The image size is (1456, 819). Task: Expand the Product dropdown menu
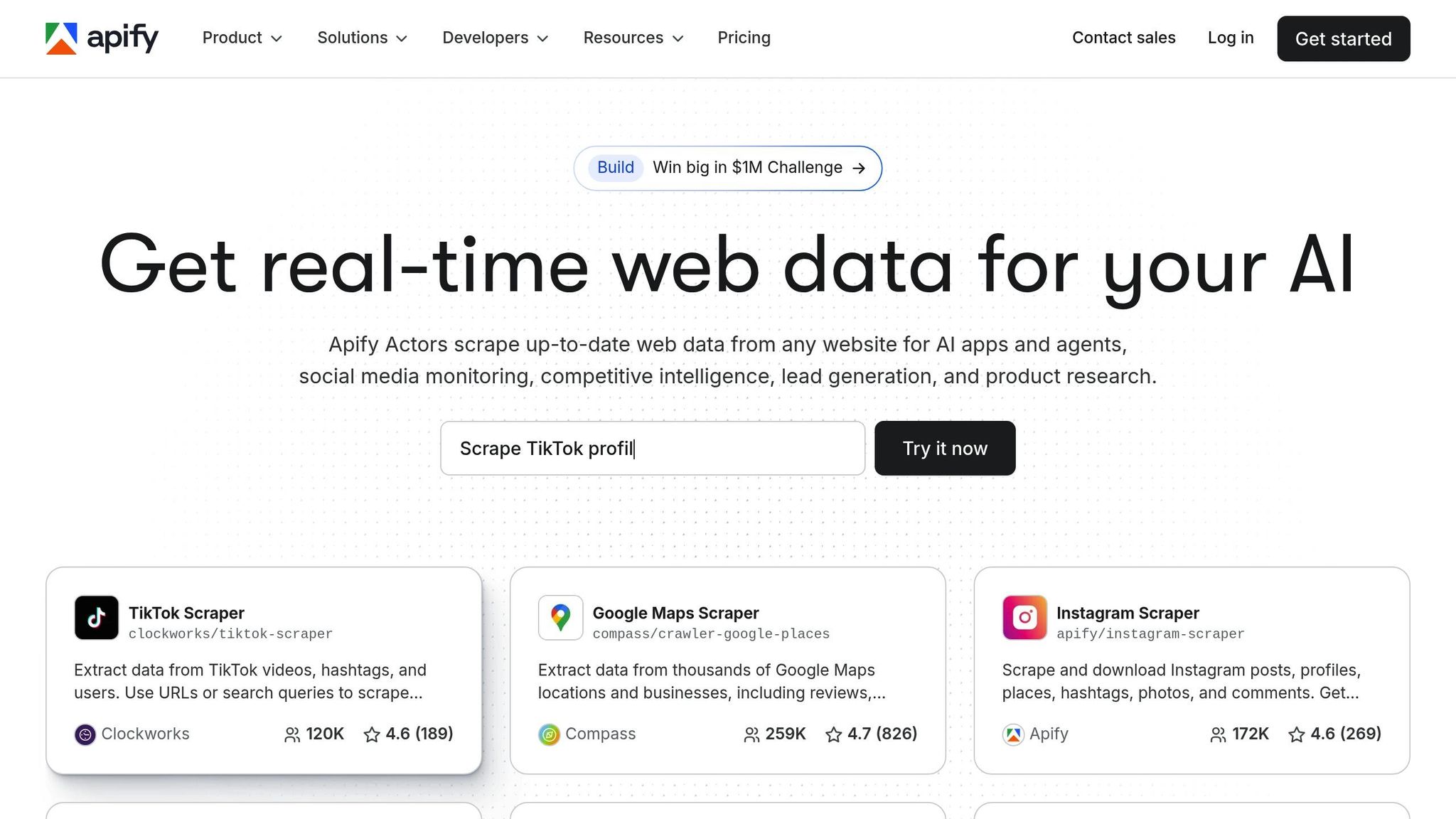(x=242, y=38)
